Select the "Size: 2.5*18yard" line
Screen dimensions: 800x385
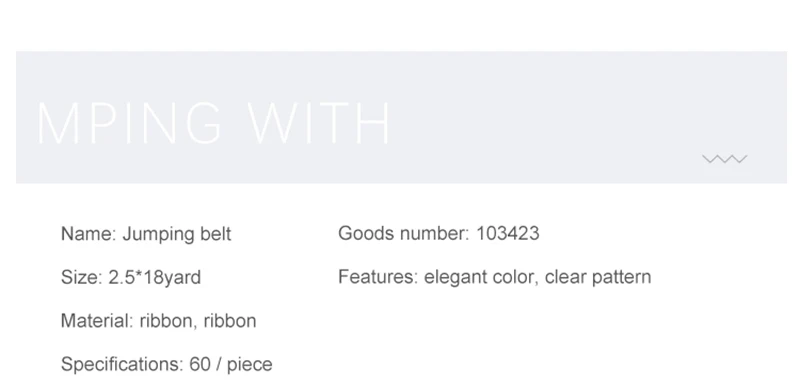click(131, 277)
